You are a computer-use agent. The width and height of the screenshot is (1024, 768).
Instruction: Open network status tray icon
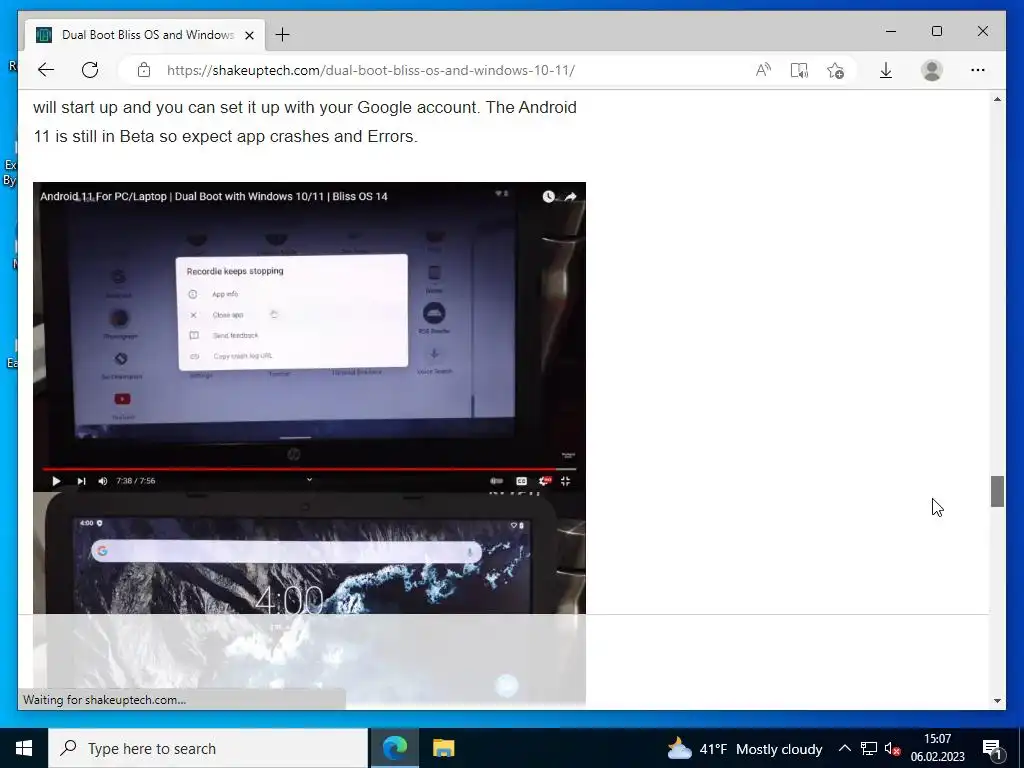(869, 748)
